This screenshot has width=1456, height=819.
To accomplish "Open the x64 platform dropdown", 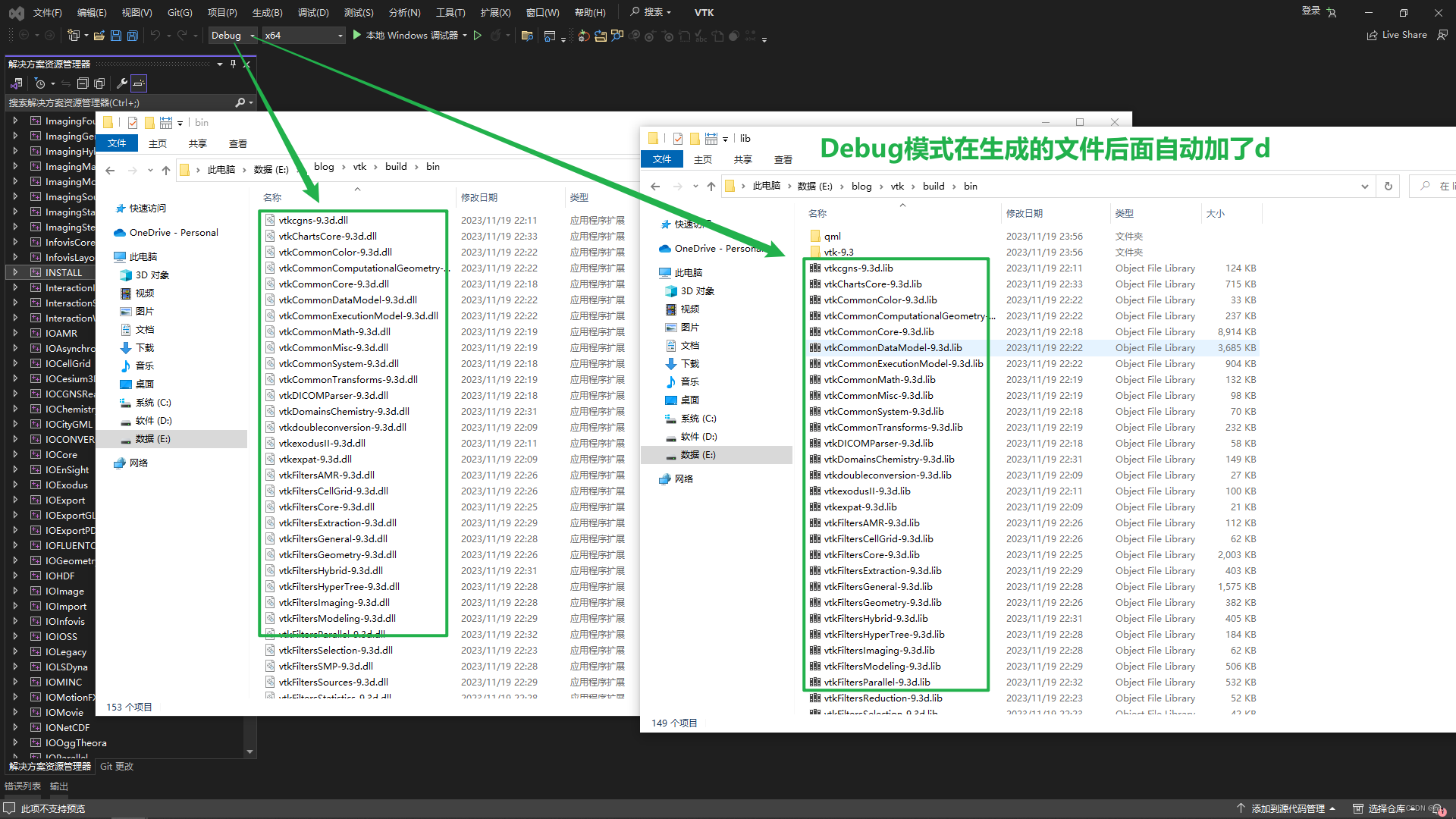I will point(340,35).
